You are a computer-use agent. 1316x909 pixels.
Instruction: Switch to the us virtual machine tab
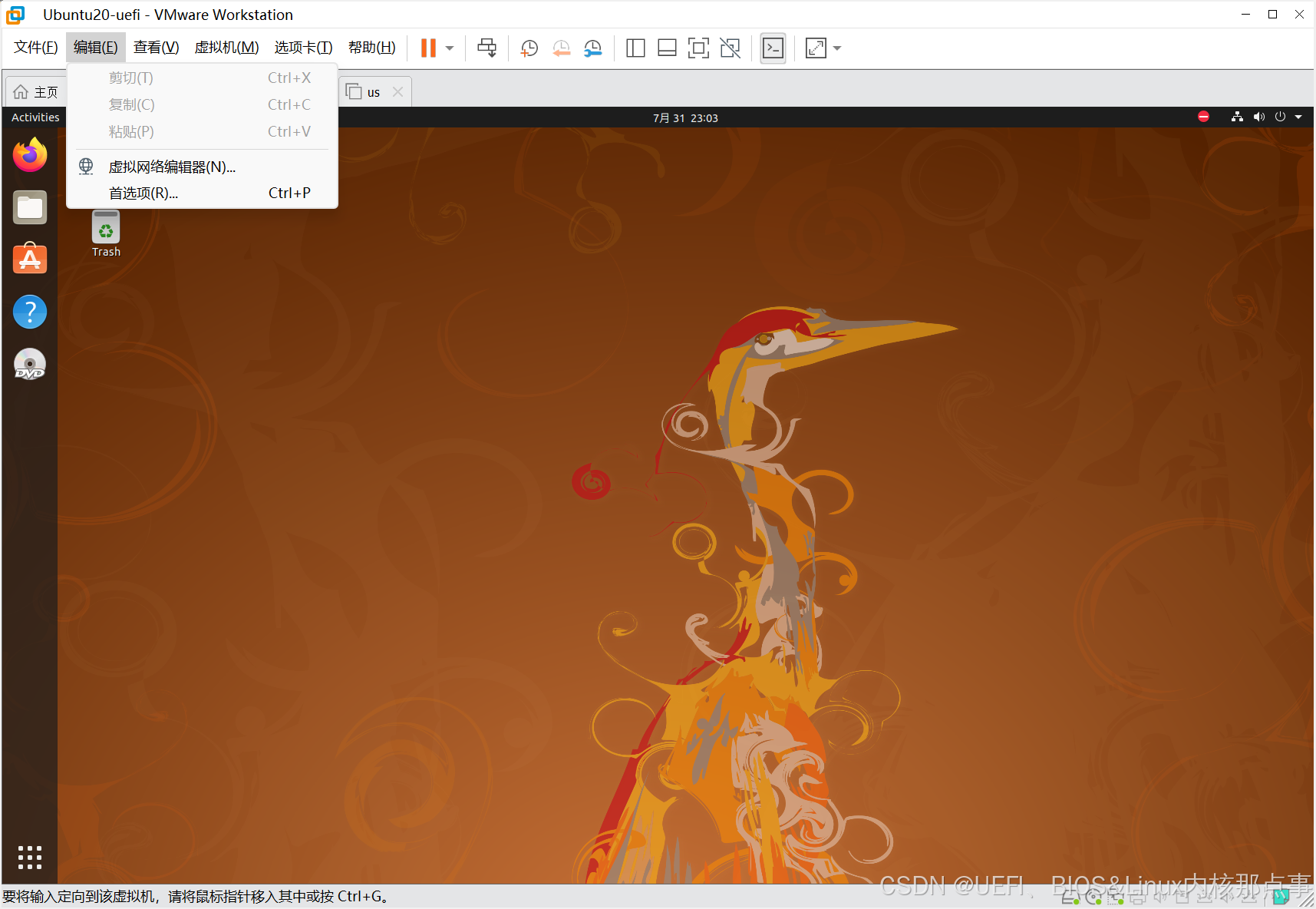click(x=372, y=91)
